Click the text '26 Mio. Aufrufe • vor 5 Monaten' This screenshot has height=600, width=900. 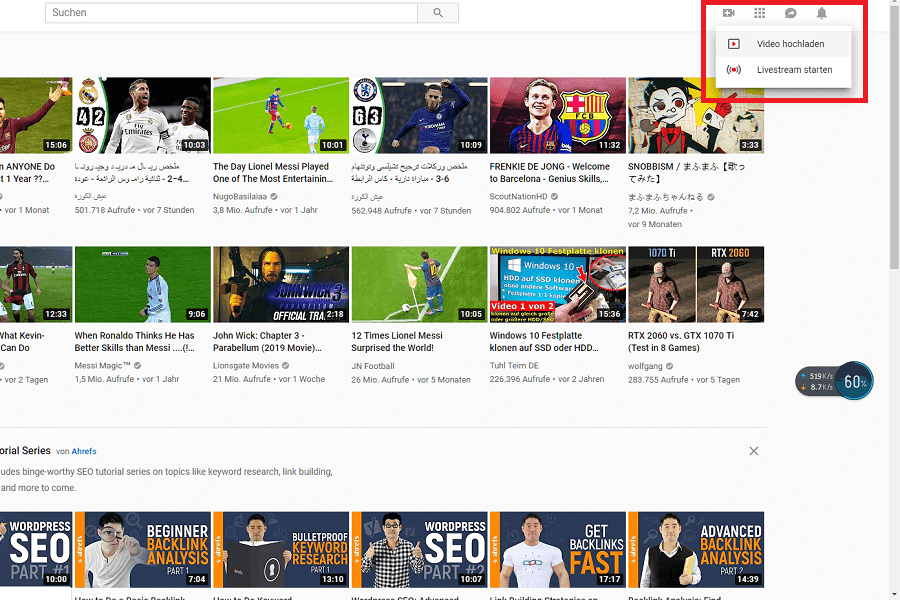coord(411,380)
